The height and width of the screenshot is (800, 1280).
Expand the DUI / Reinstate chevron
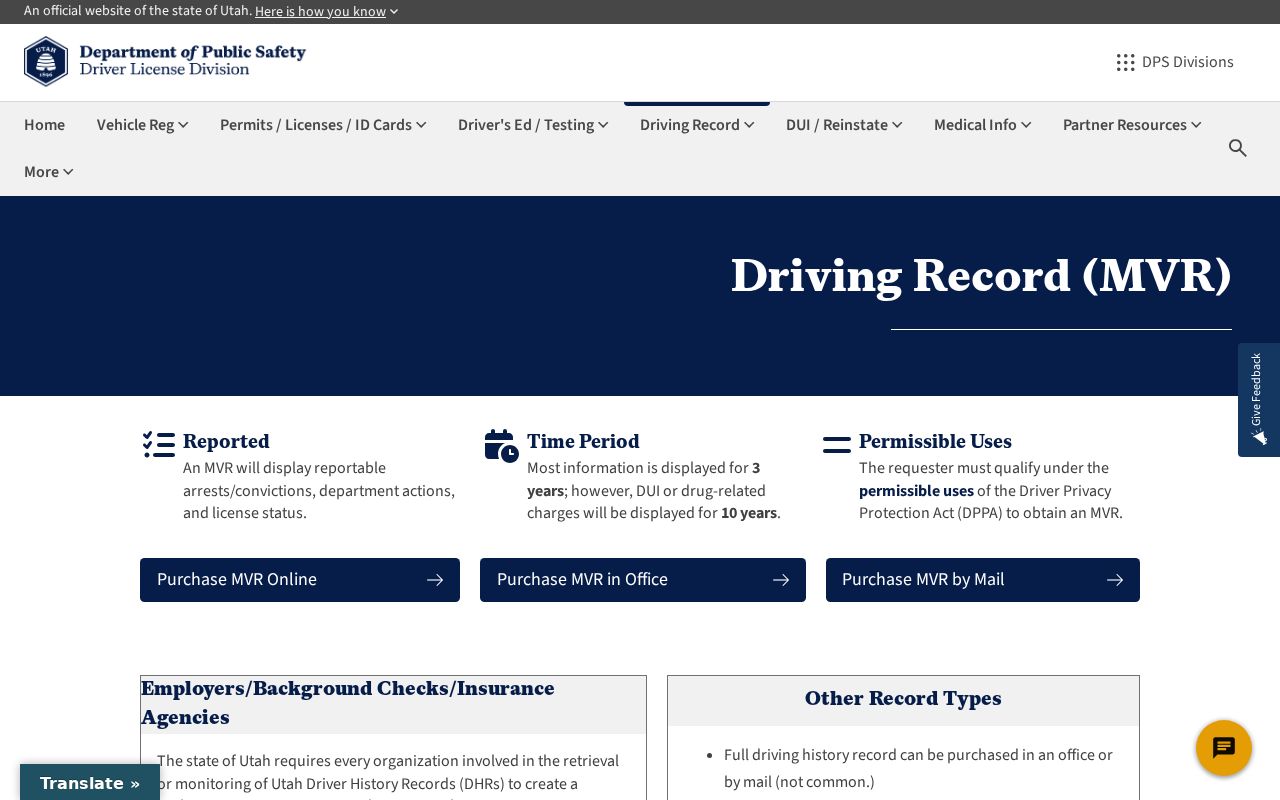tap(897, 125)
